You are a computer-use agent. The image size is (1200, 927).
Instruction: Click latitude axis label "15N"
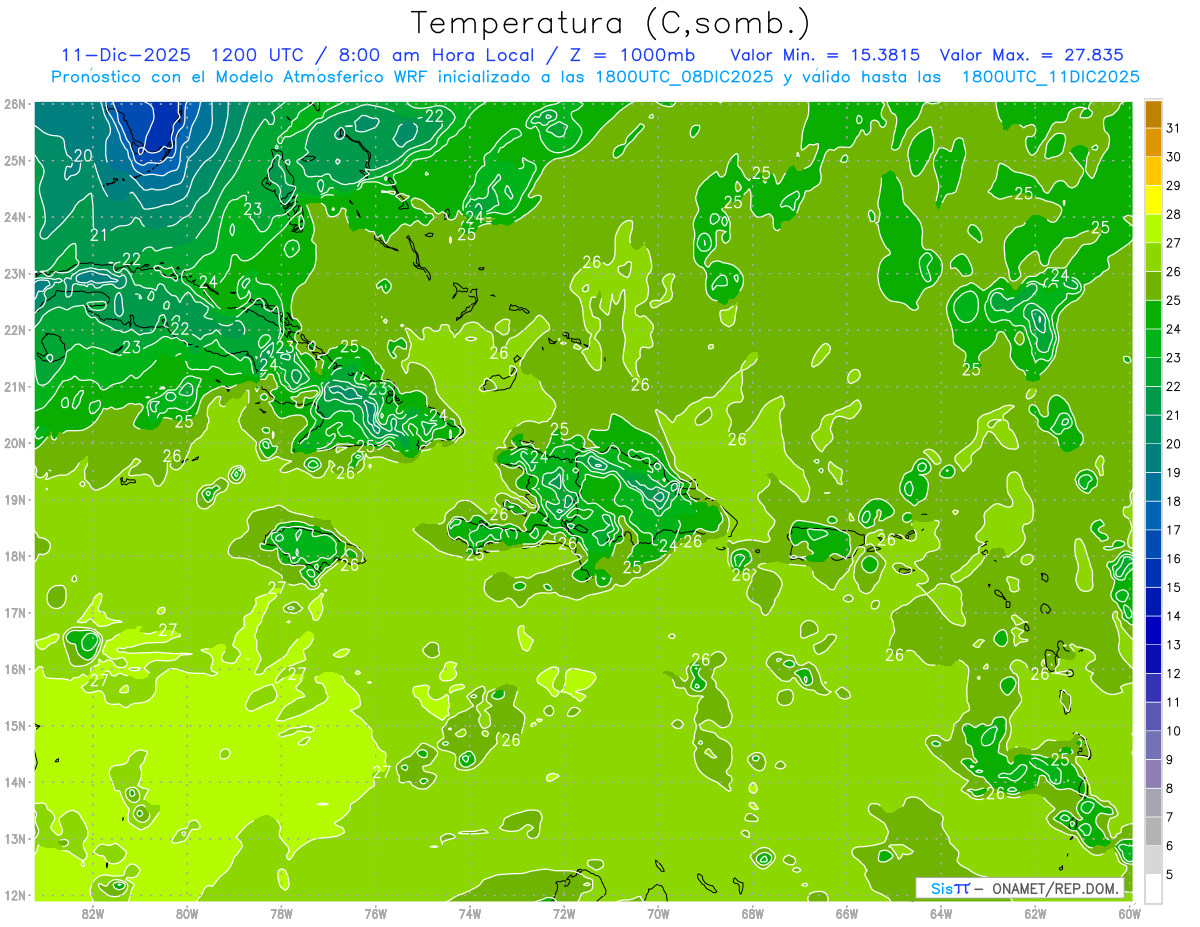(x=14, y=726)
